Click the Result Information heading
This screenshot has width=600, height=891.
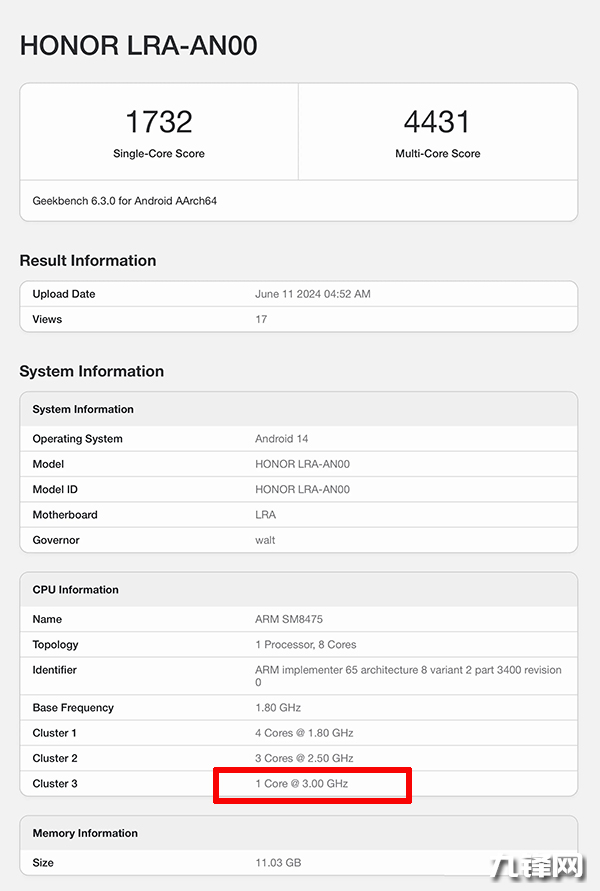point(88,261)
